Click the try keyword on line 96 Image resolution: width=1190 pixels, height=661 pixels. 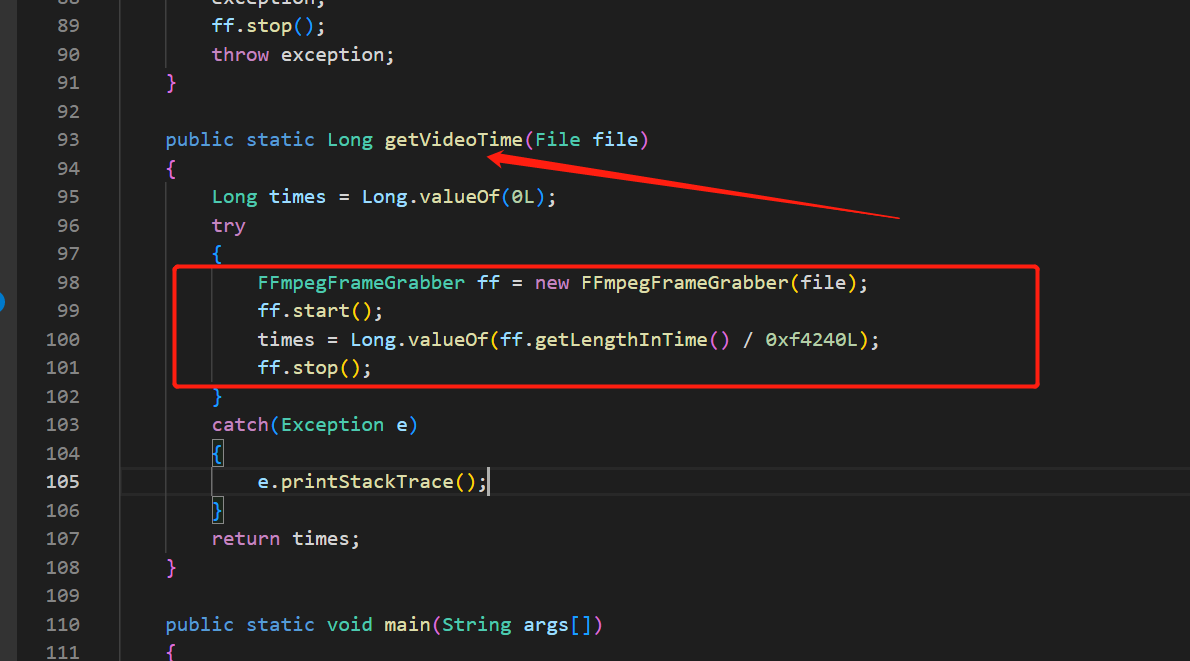pyautogui.click(x=228, y=226)
